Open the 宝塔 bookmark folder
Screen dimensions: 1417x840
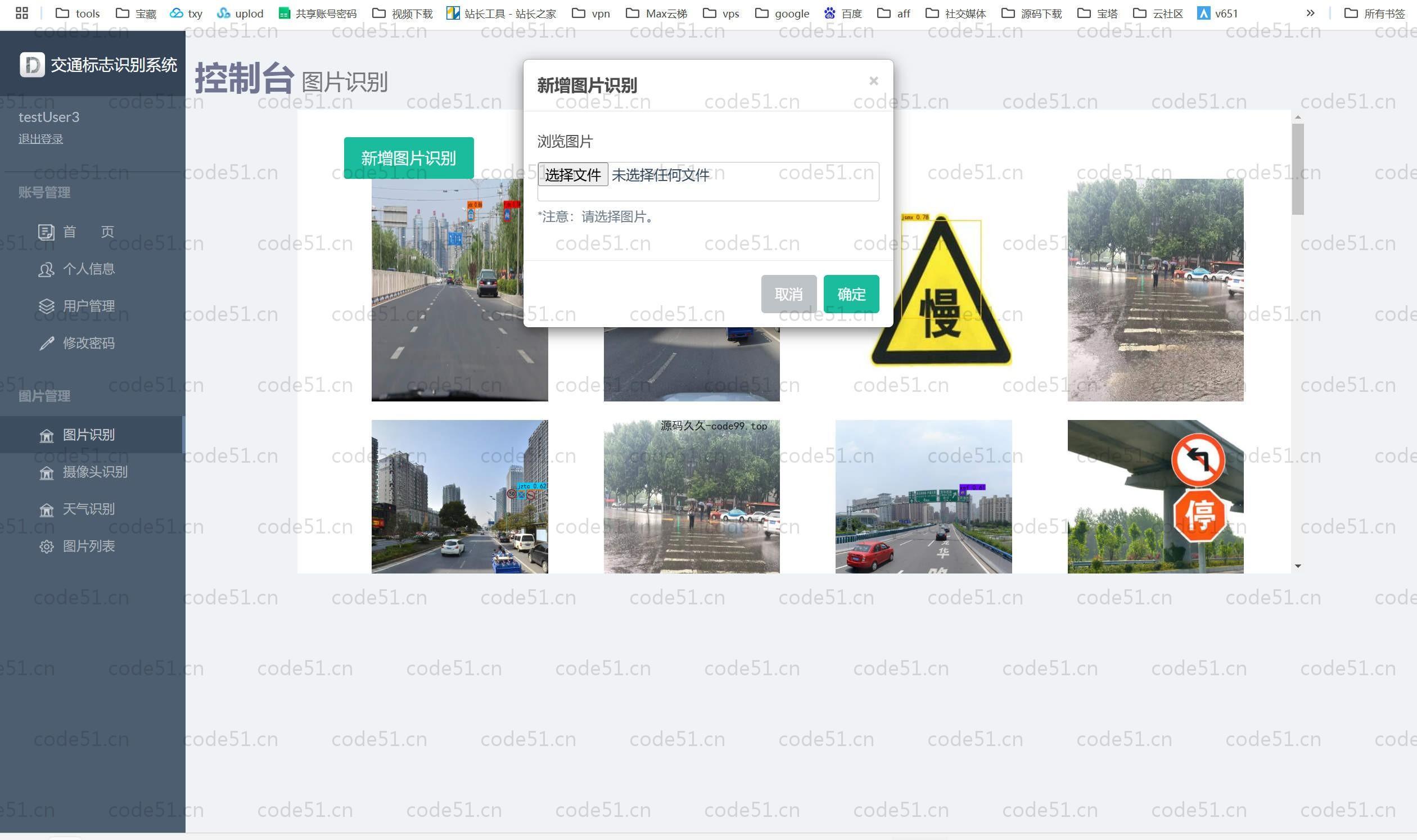1097,13
